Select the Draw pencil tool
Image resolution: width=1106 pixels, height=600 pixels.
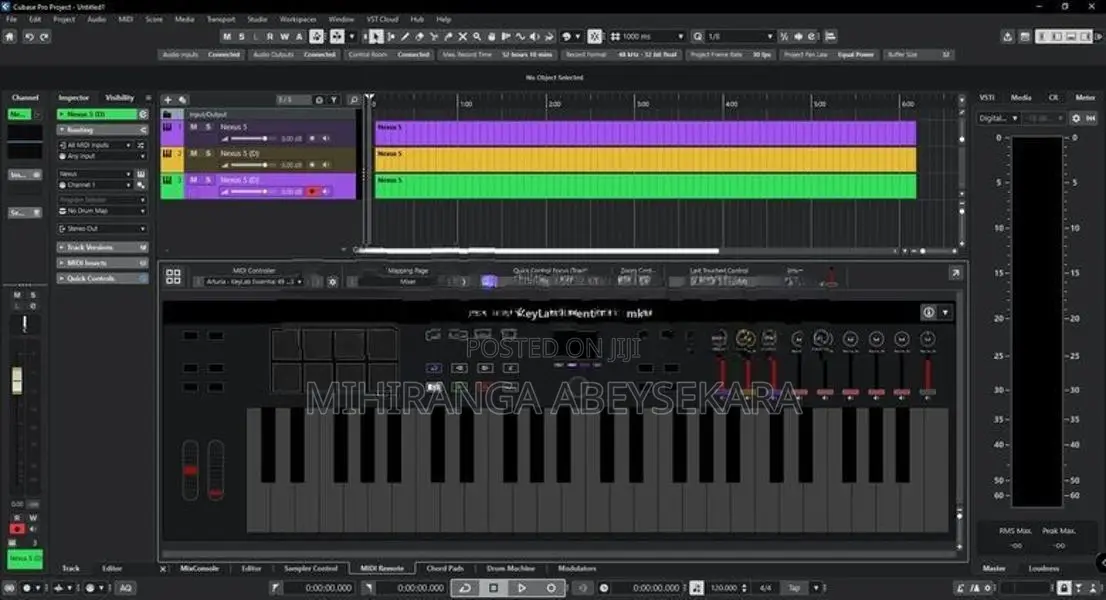click(x=405, y=37)
